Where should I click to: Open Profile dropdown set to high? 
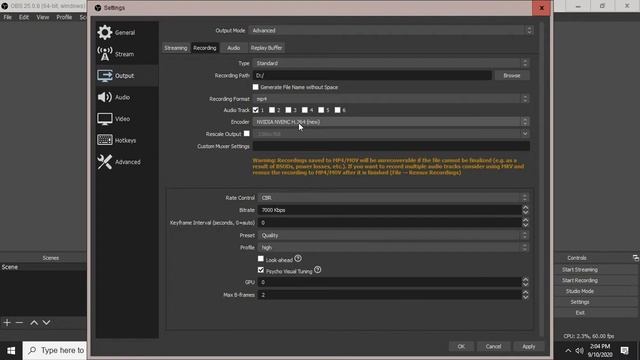393,247
